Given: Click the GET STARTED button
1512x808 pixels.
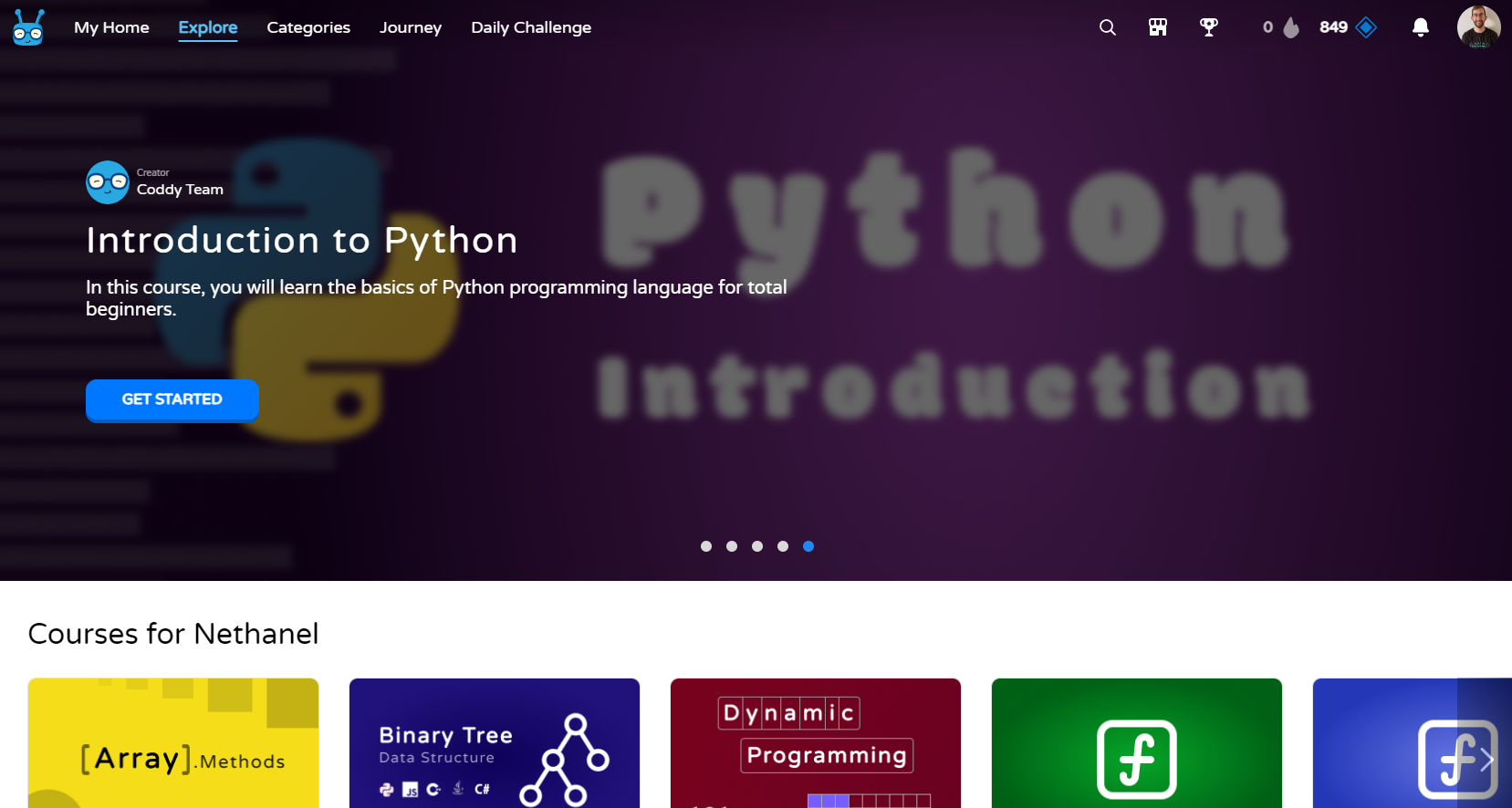Looking at the screenshot, I should click(x=172, y=399).
